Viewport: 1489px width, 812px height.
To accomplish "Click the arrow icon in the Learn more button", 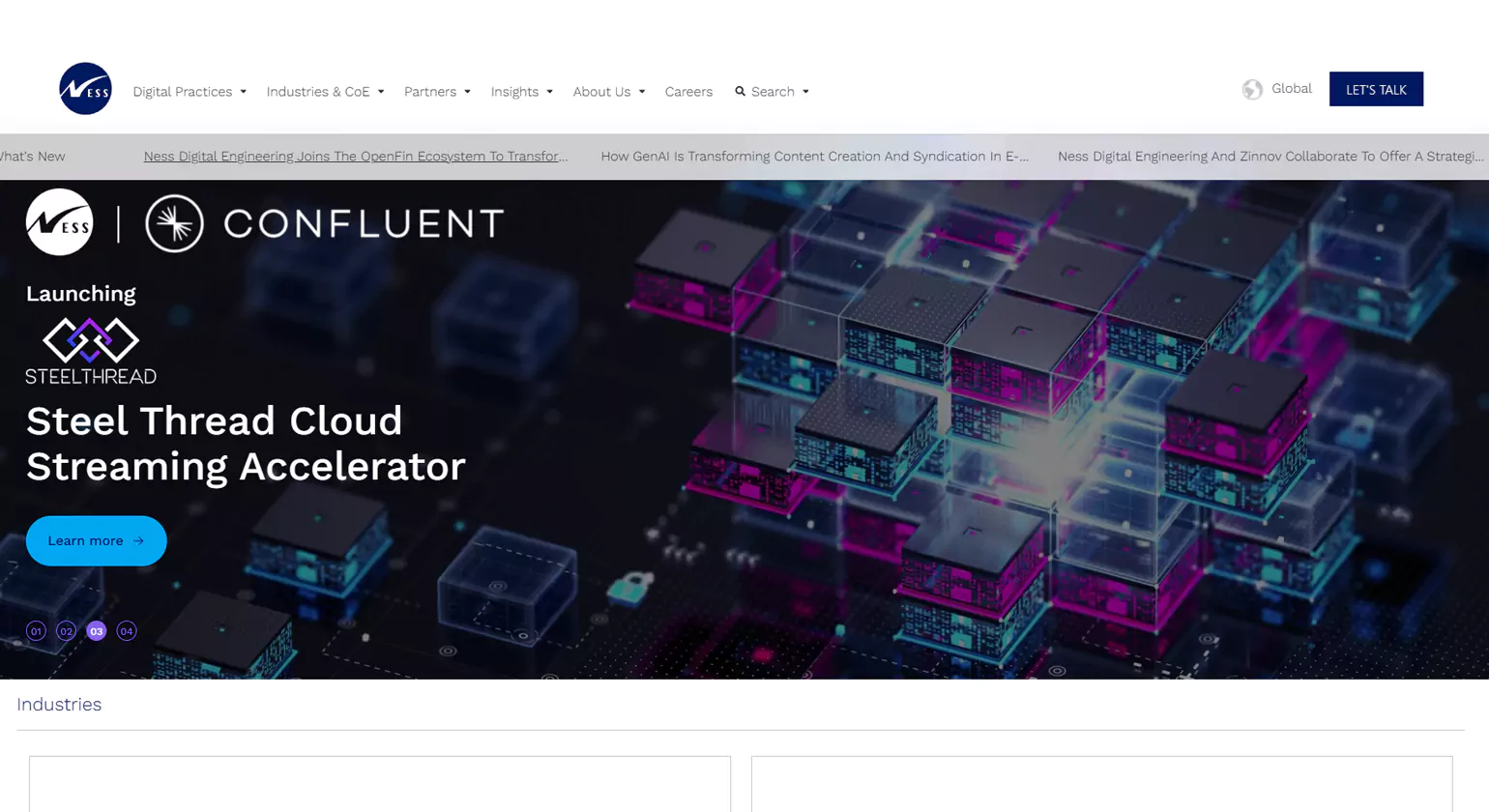I will tap(138, 541).
